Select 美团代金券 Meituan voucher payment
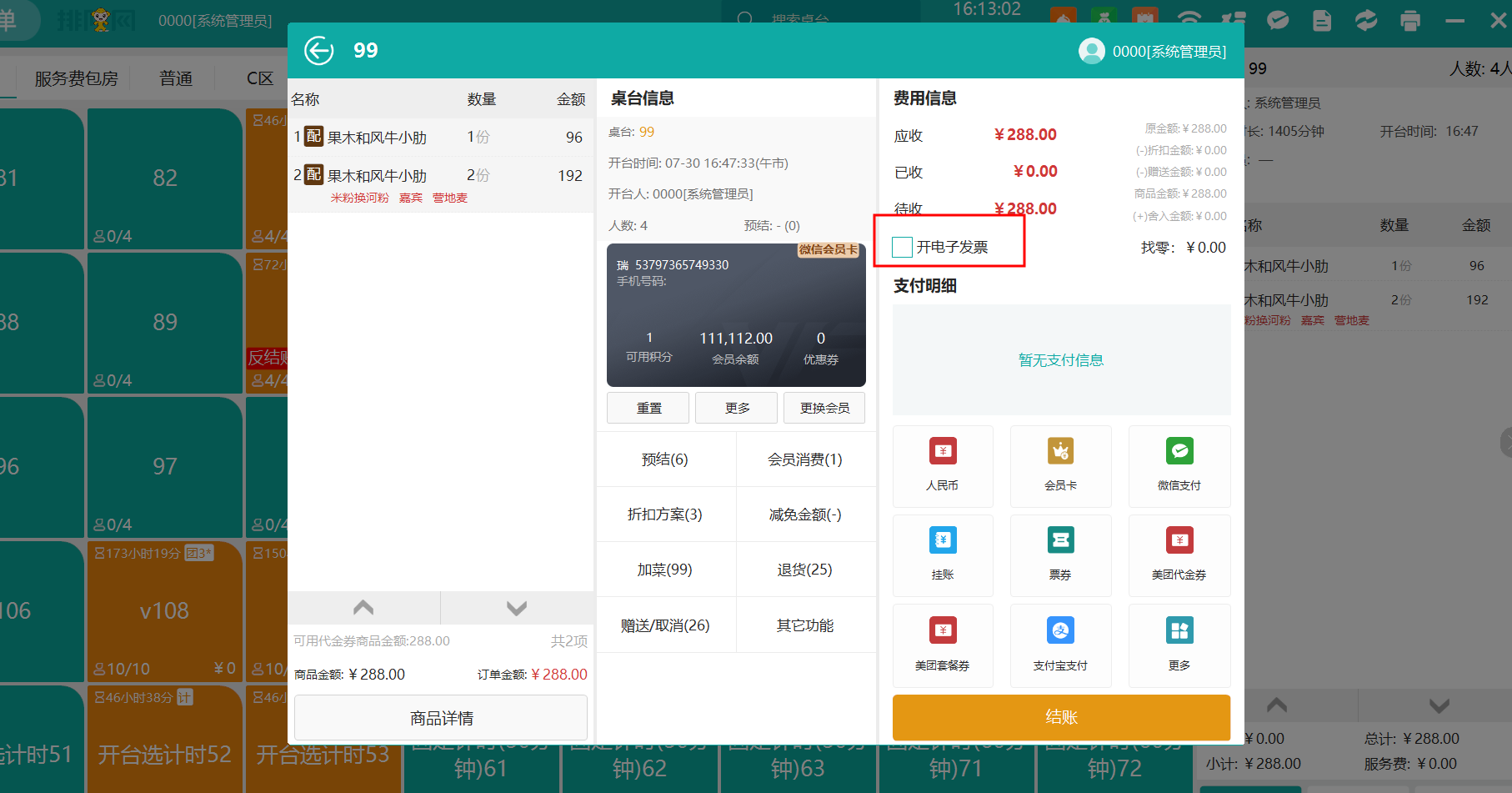Viewport: 1512px width, 793px height. point(1179,555)
